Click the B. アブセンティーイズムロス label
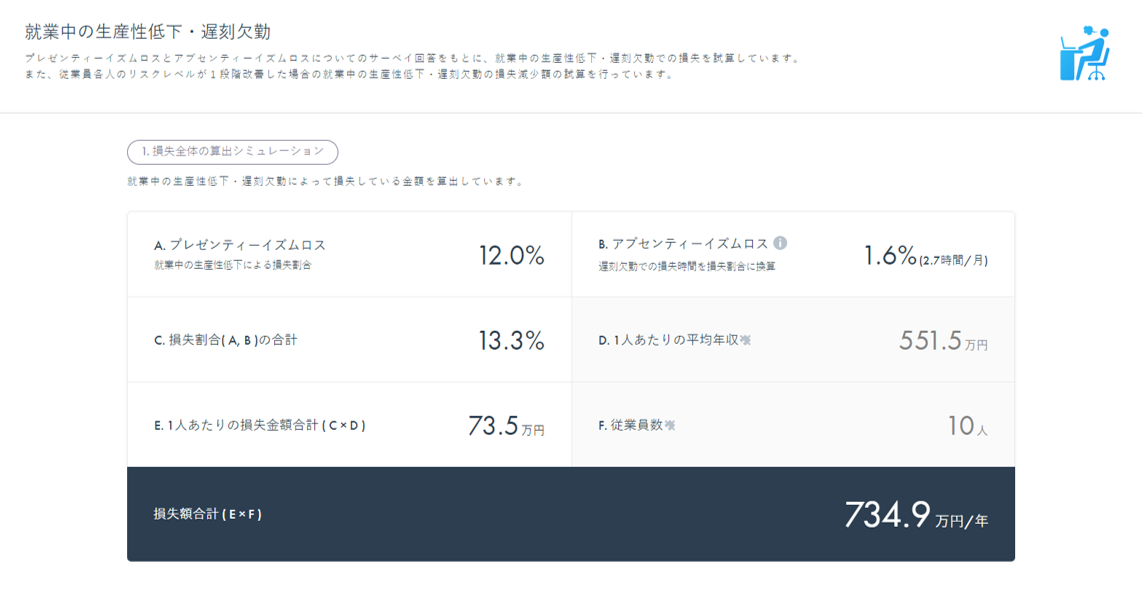Viewport: 1142px width, 592px height. coord(683,244)
